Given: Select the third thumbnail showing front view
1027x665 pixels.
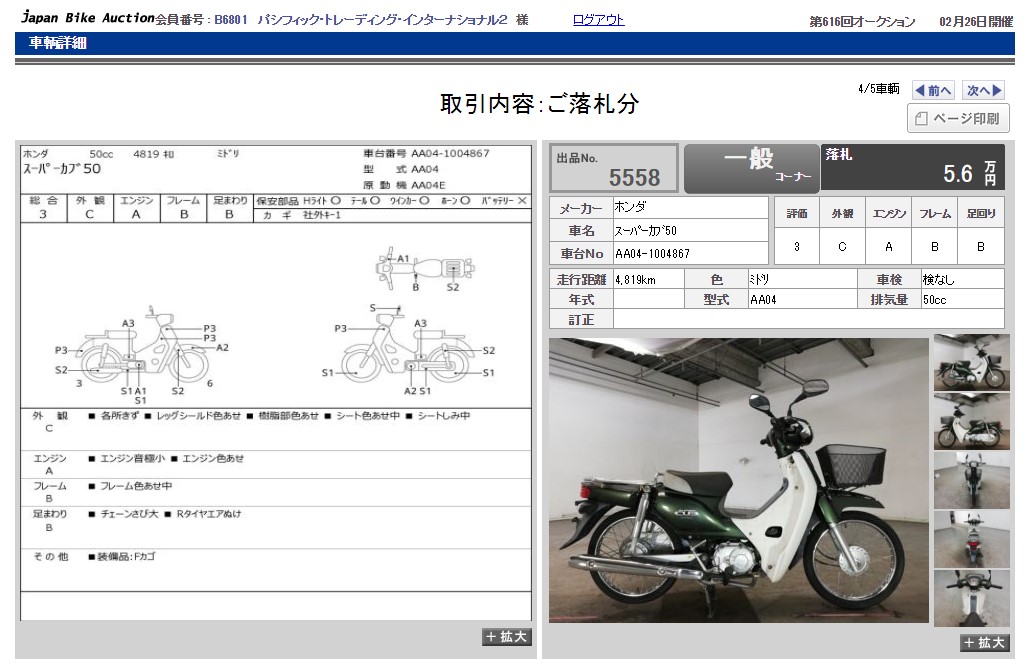Looking at the screenshot, I should click(971, 480).
